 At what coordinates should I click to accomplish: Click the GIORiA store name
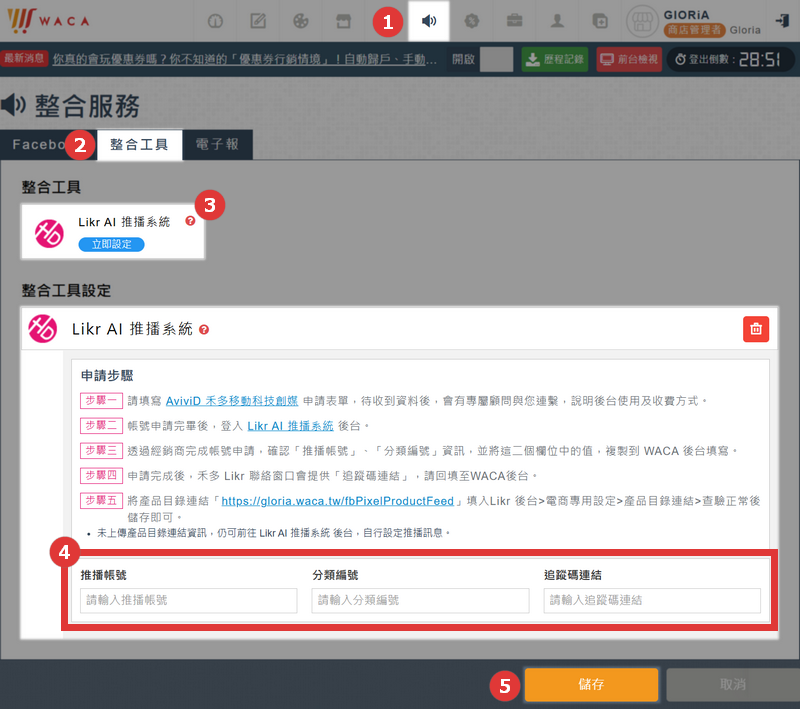[x=687, y=15]
